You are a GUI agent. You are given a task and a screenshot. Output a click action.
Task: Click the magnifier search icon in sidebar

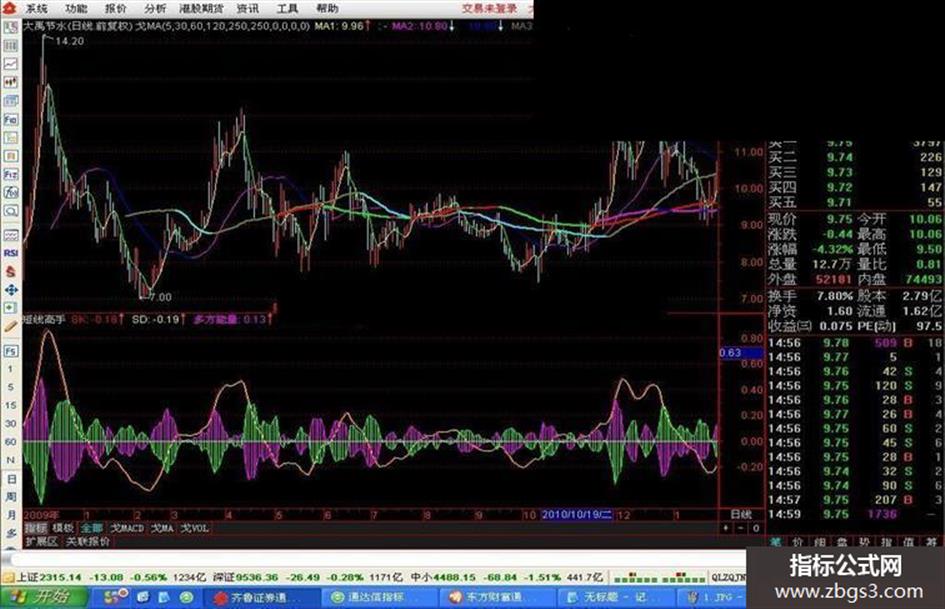[x=11, y=212]
